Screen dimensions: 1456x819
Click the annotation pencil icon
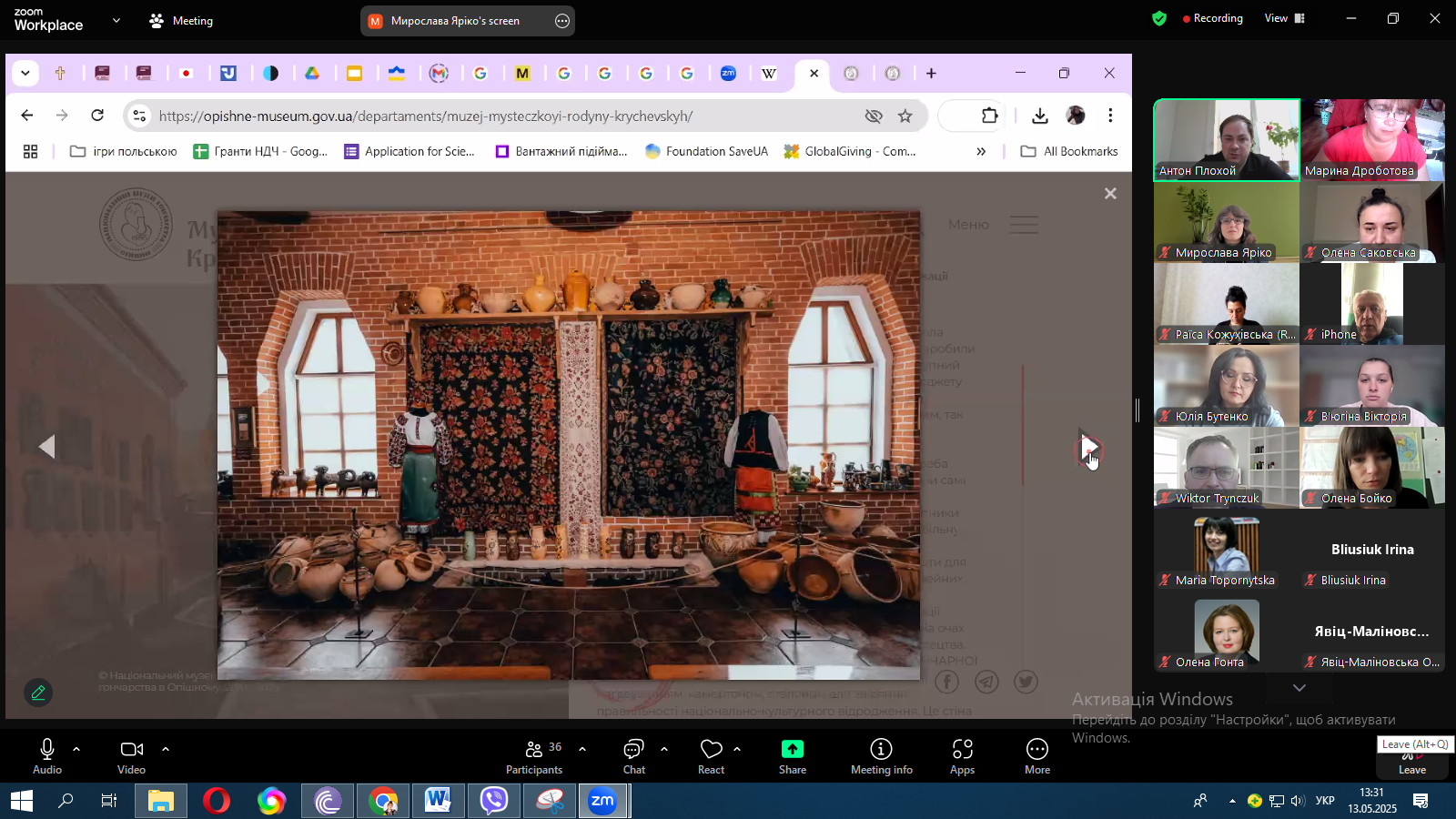click(x=38, y=693)
